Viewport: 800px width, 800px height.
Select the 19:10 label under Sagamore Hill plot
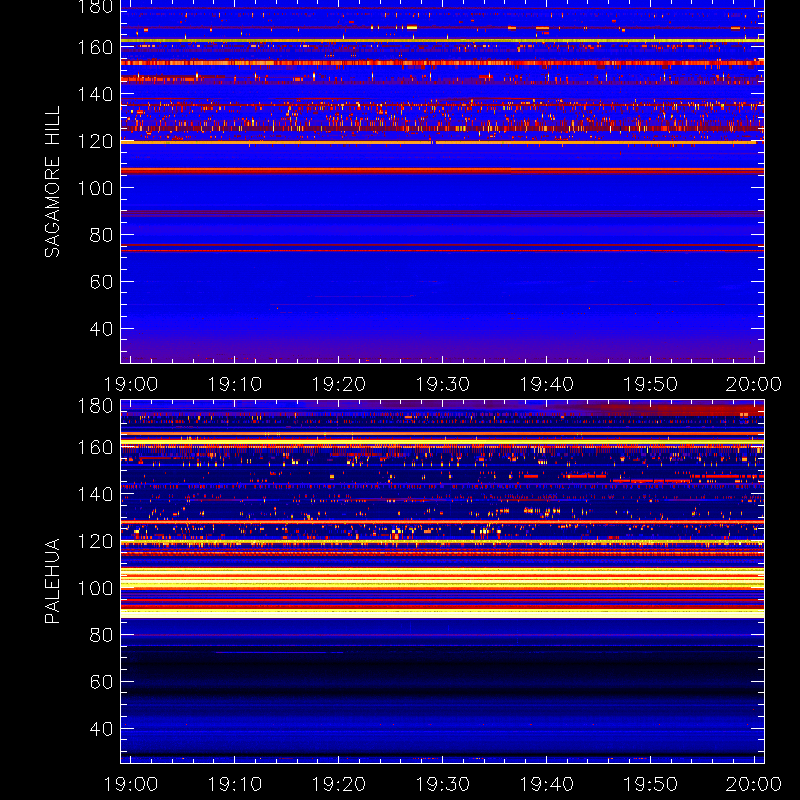pyautogui.click(x=234, y=384)
